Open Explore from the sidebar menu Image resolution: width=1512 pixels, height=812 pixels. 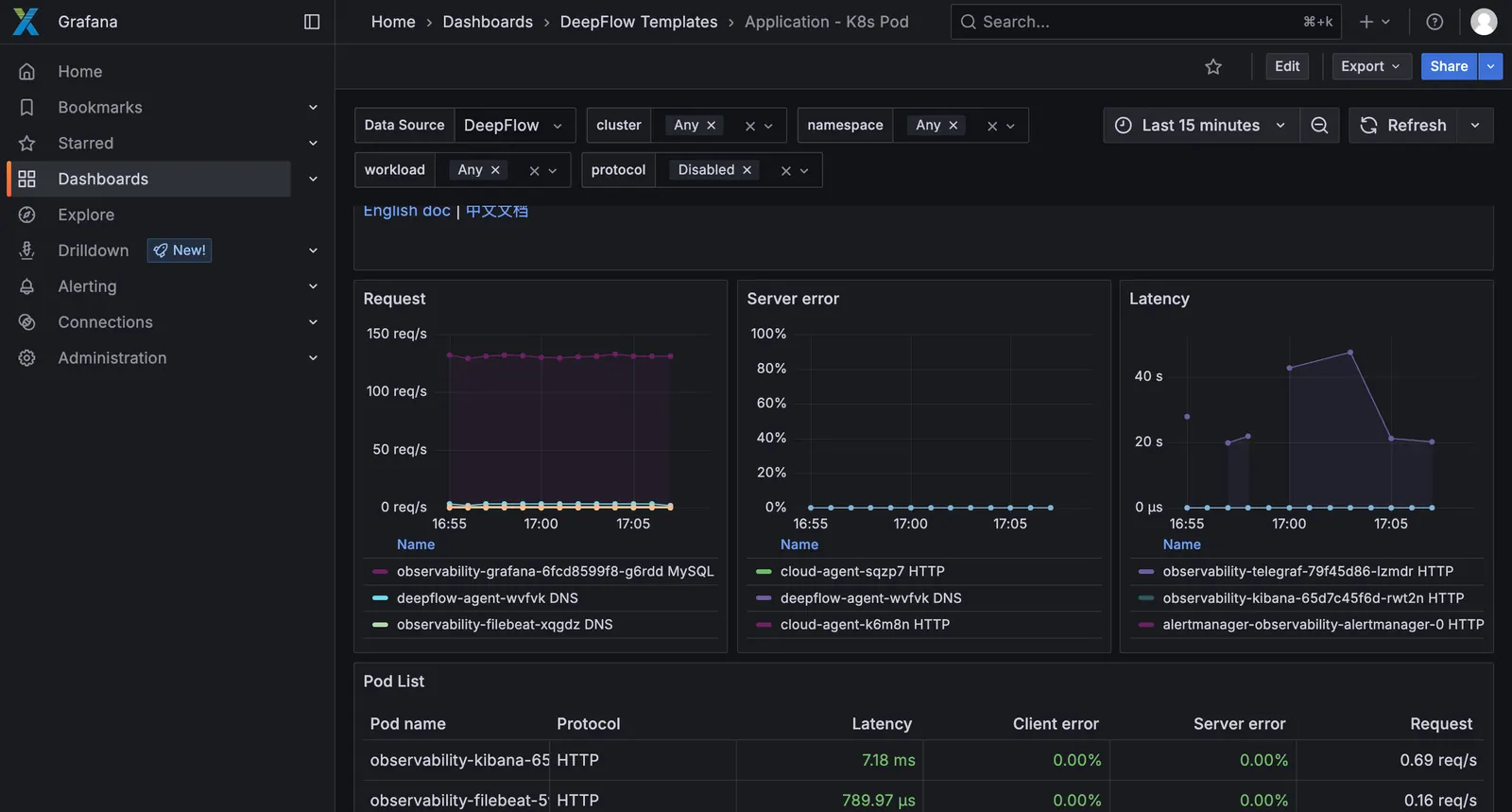86,216
